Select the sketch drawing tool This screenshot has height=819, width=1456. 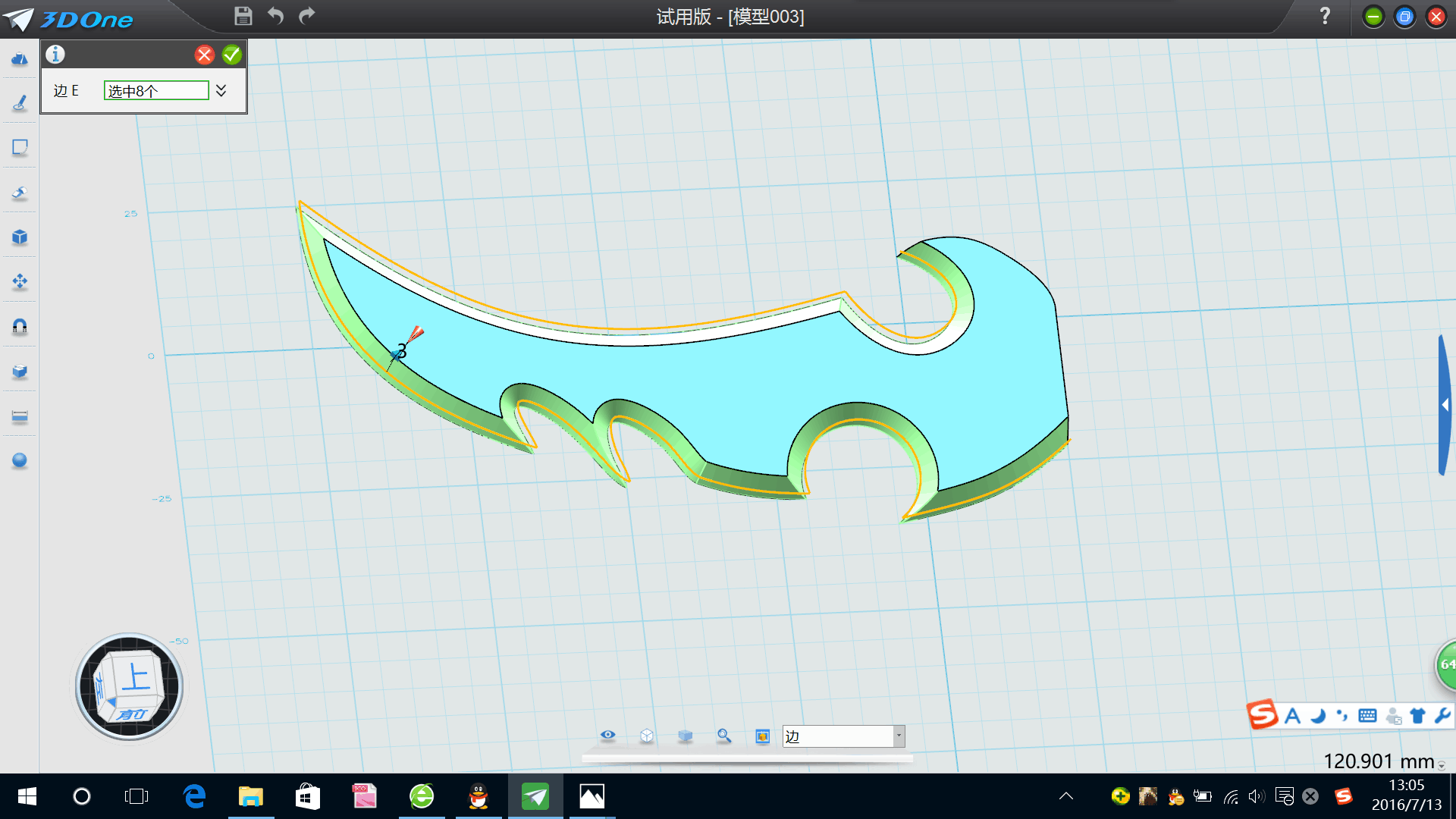click(x=20, y=103)
